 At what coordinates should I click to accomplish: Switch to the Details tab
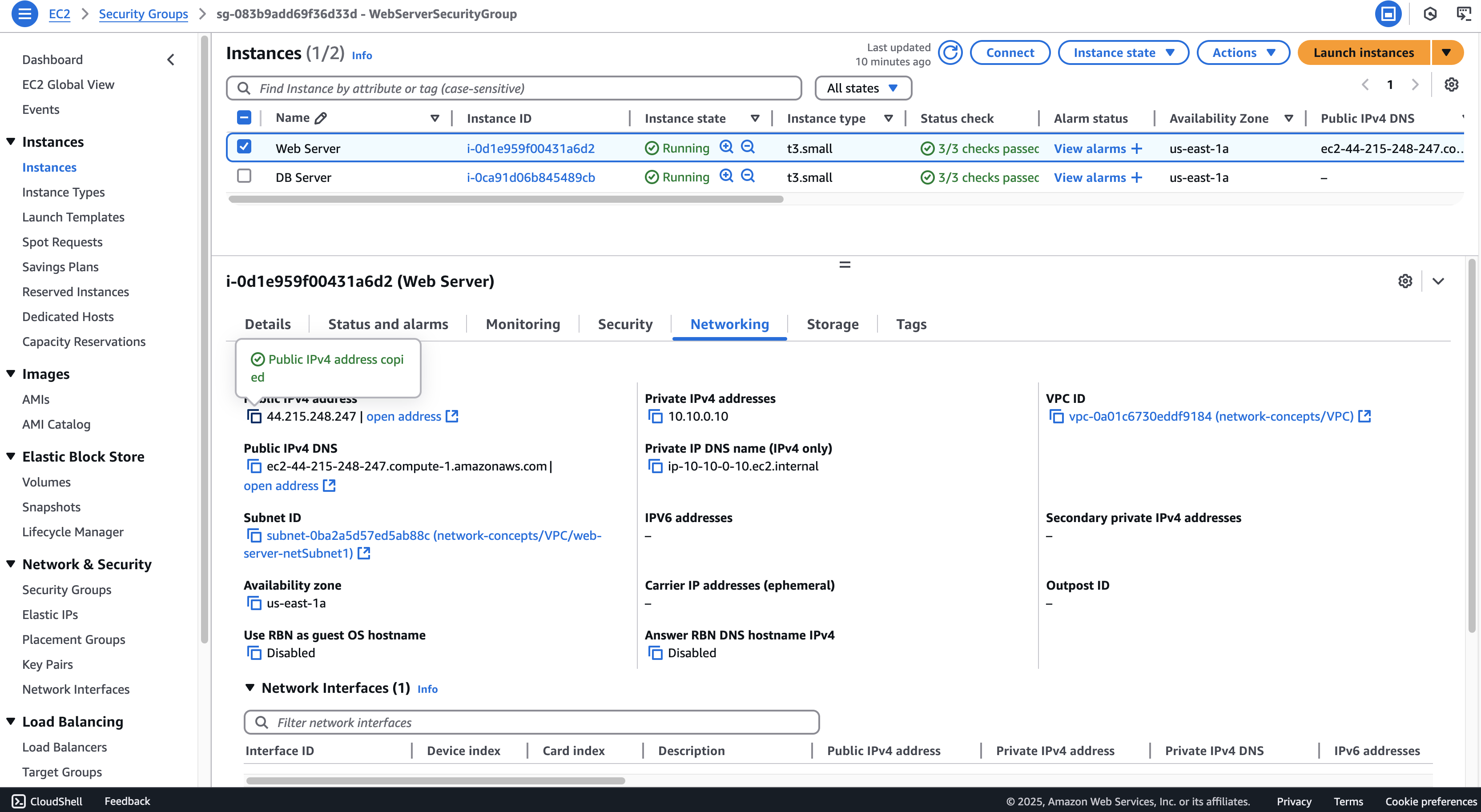click(268, 324)
